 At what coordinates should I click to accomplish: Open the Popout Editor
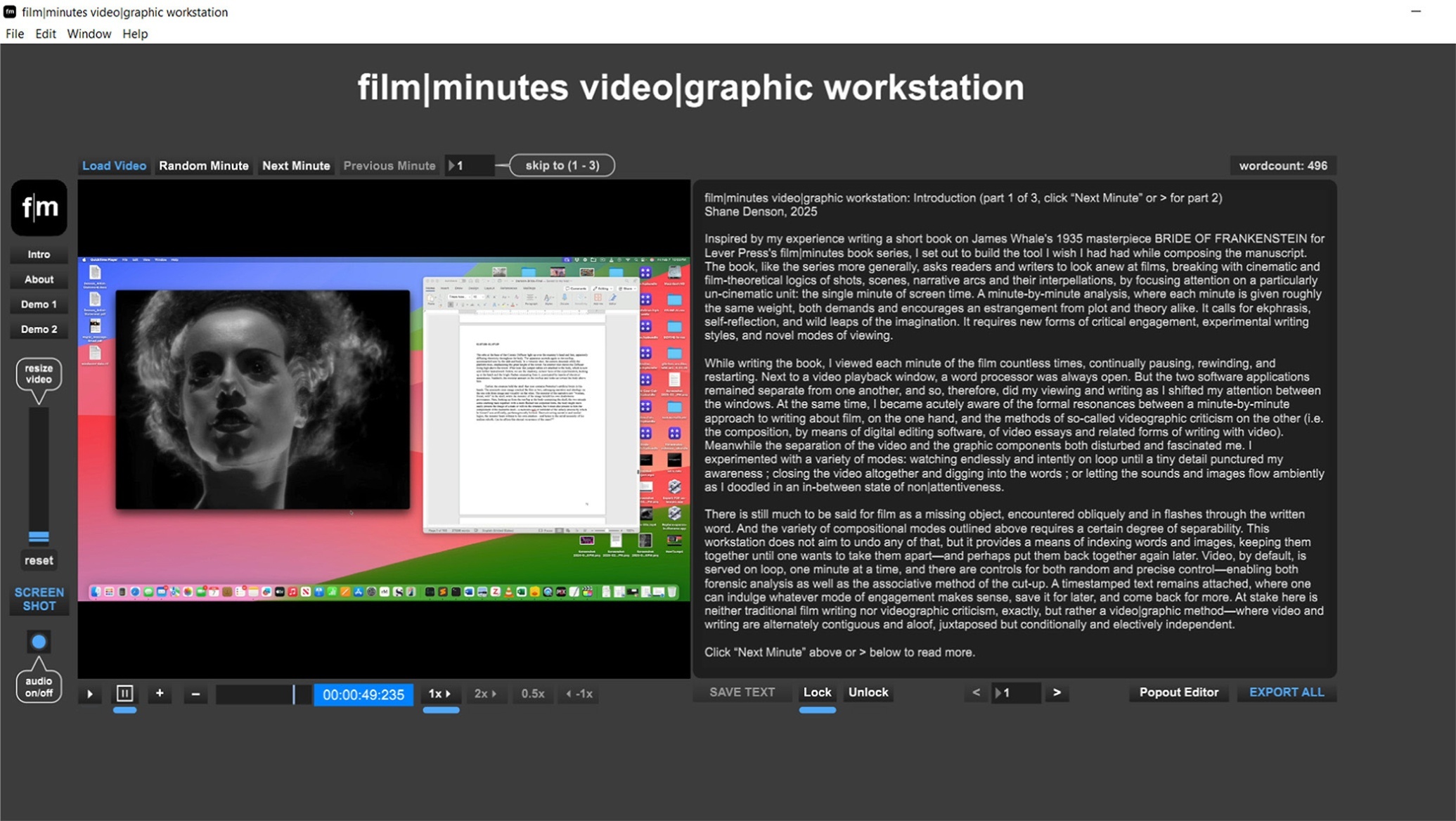point(1178,692)
